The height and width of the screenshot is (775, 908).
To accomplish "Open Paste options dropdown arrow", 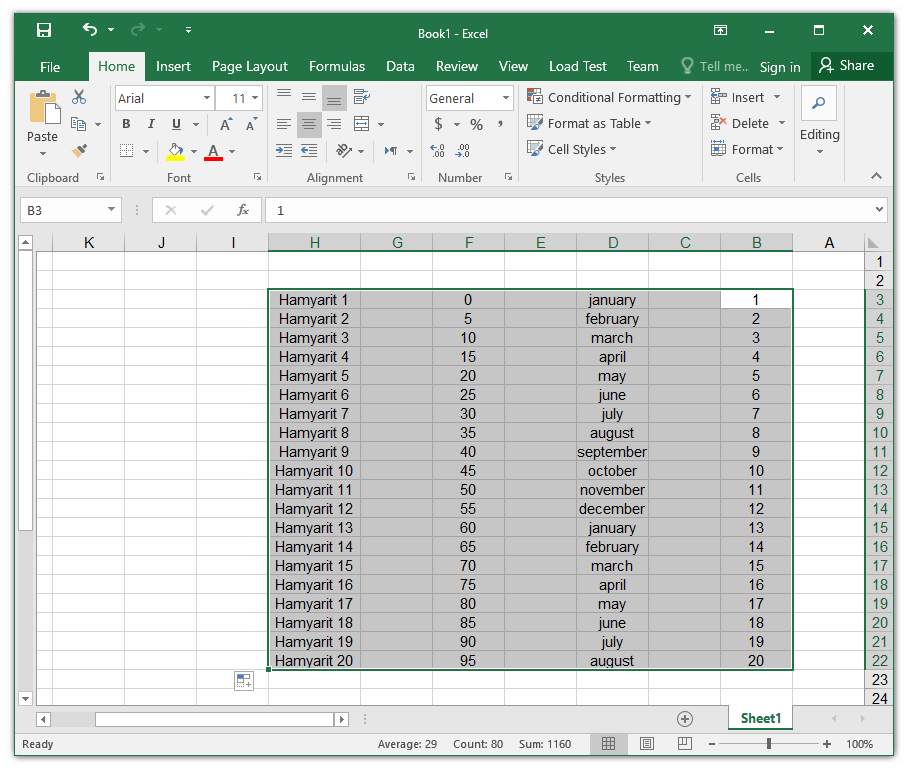I will [x=43, y=153].
